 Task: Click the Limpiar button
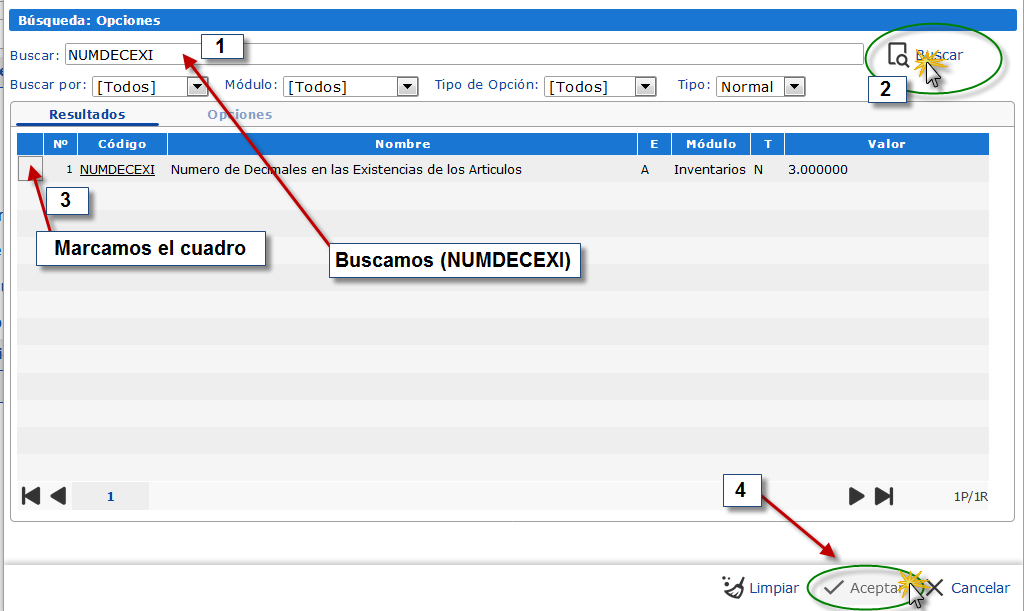(x=760, y=588)
